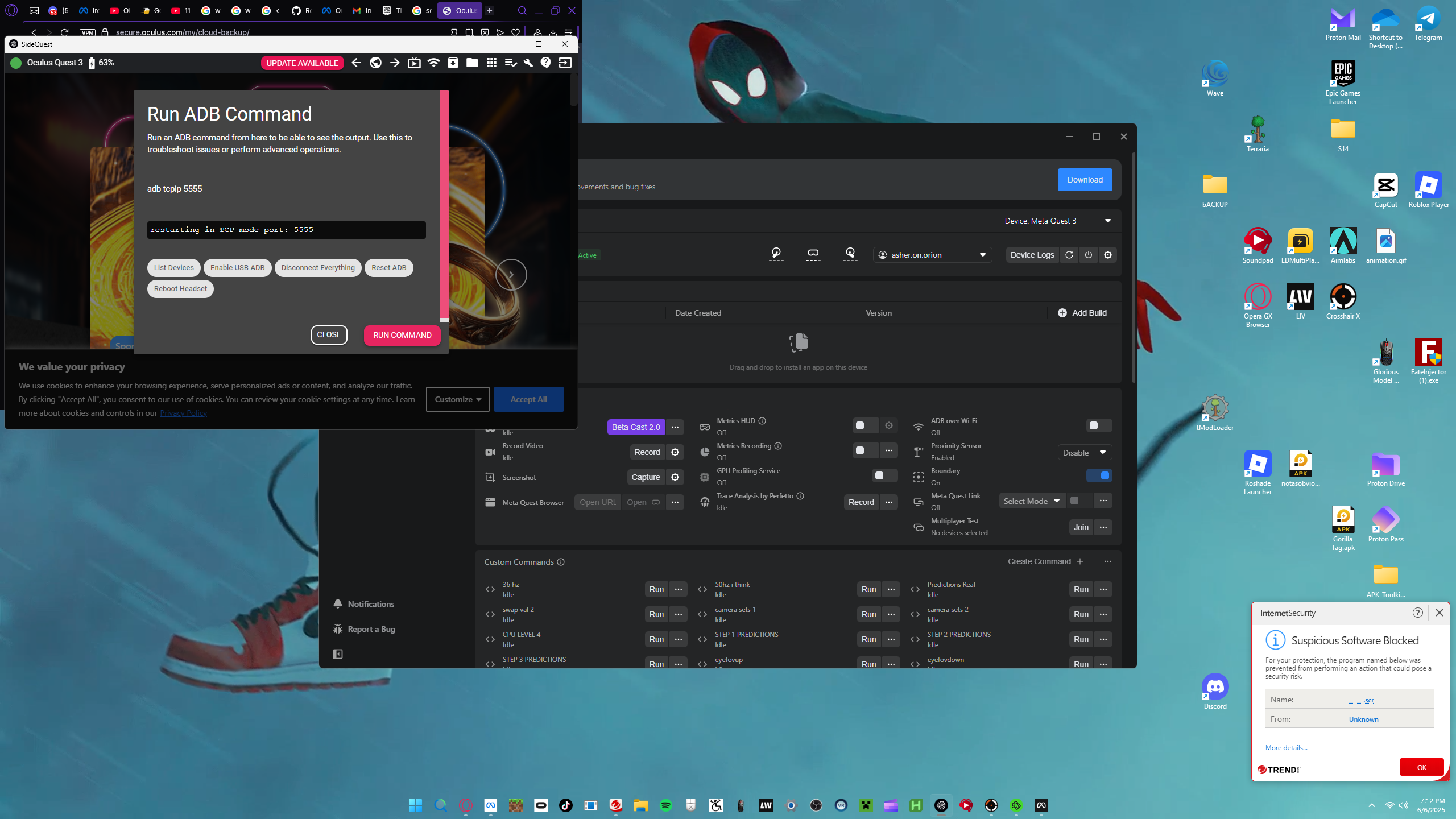This screenshot has height=819, width=1456.
Task: Switch to the Gmail inbox browser tab
Action: click(362, 10)
